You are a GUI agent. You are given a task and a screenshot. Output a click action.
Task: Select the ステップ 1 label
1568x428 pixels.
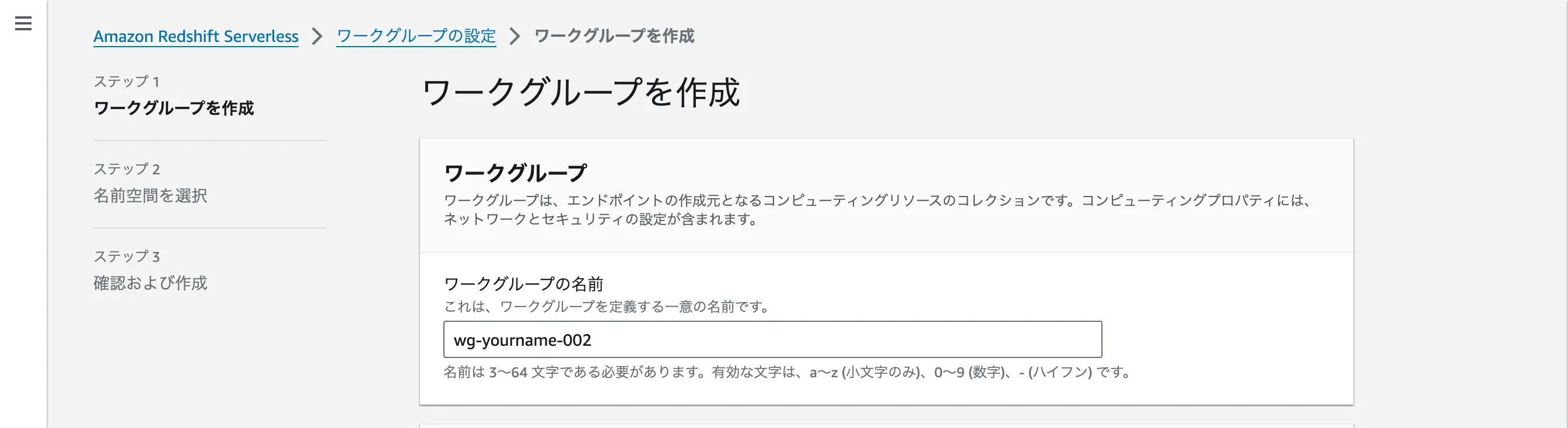127,82
